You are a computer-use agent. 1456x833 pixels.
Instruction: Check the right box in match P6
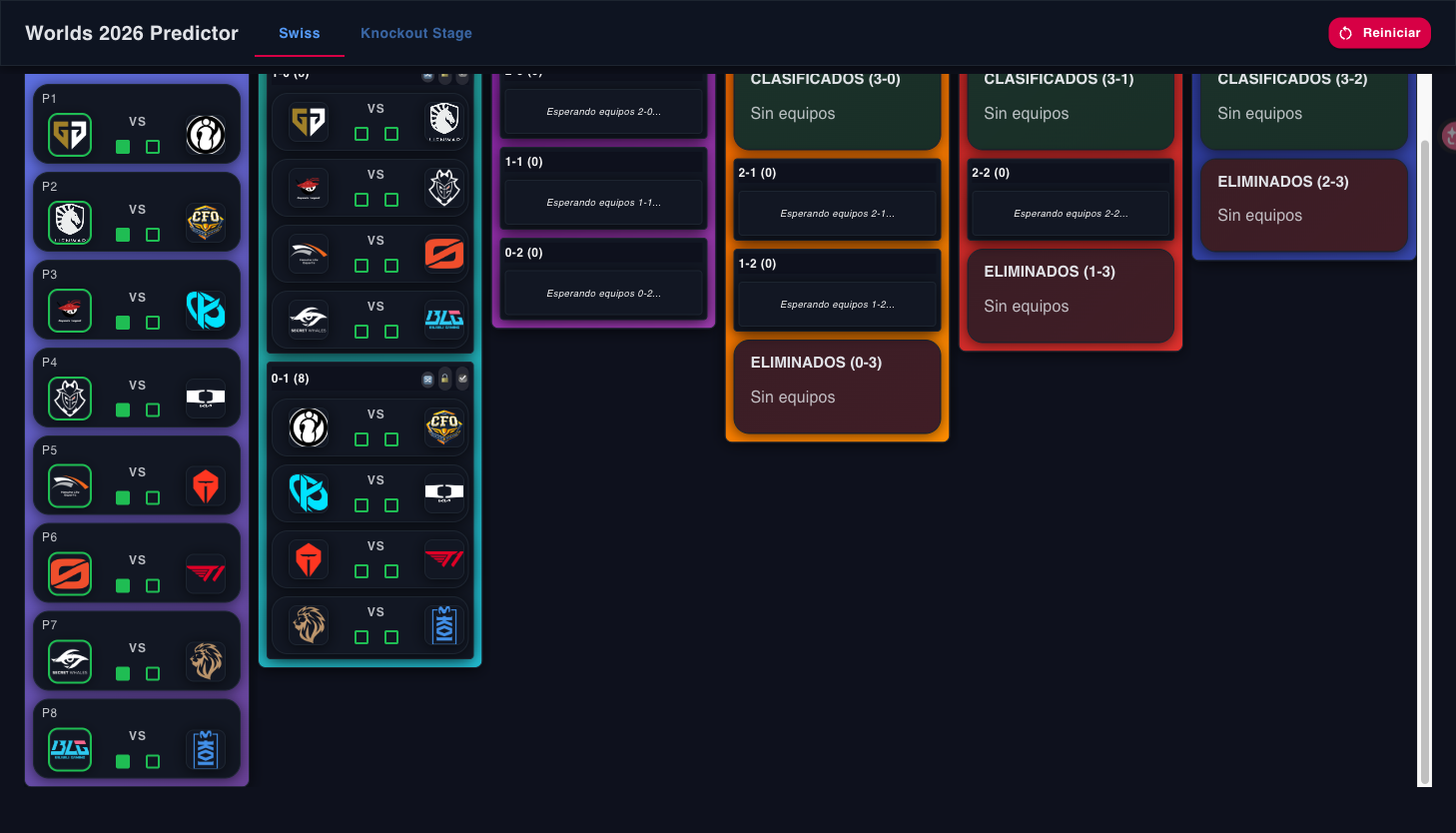coord(153,586)
